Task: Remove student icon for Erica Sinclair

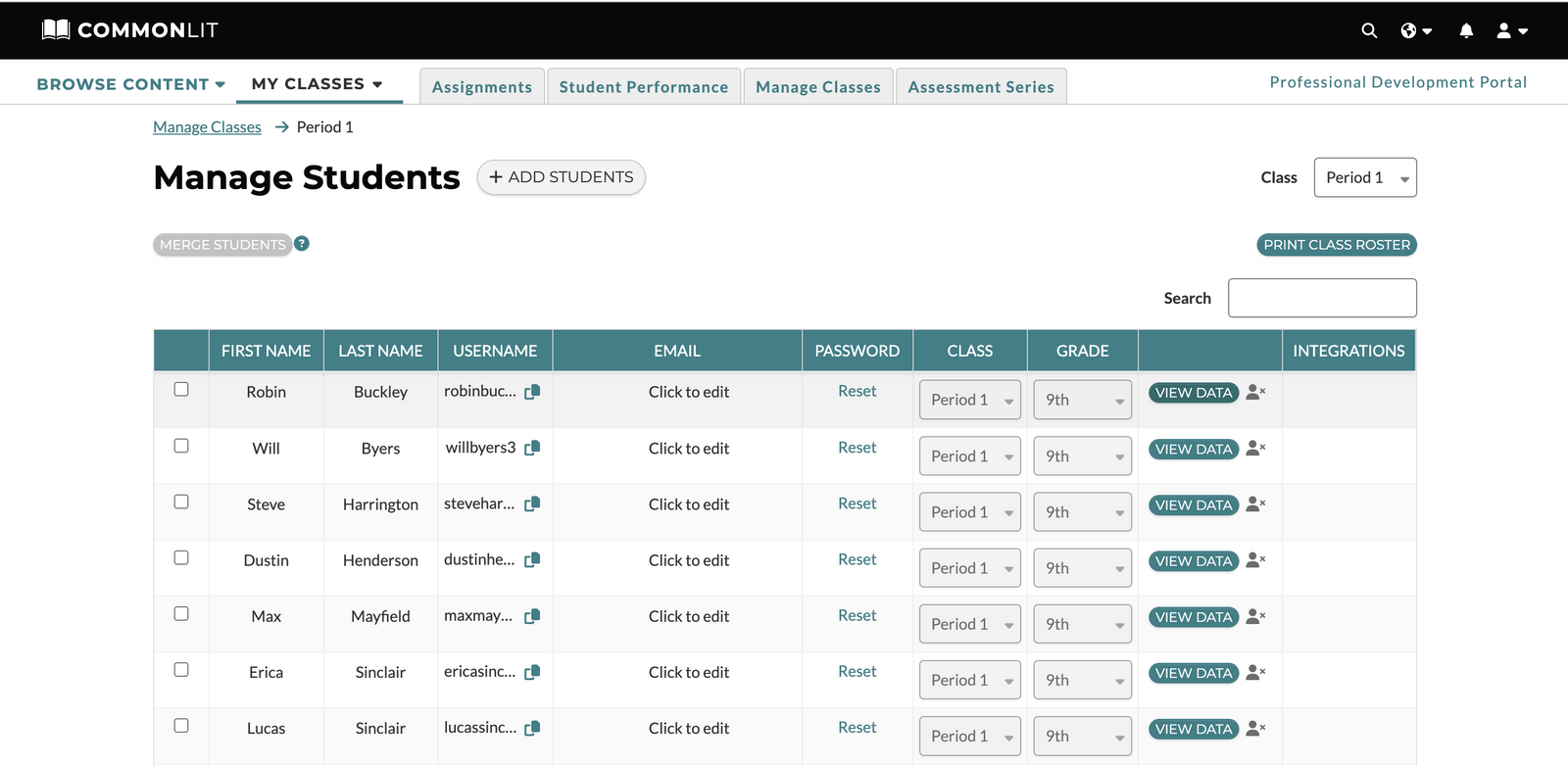Action: click(1256, 672)
